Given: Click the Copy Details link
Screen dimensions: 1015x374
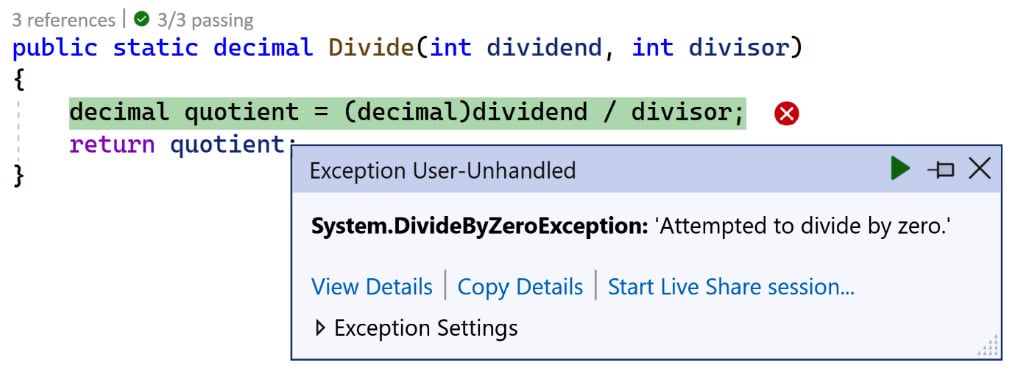Looking at the screenshot, I should pos(520,287).
